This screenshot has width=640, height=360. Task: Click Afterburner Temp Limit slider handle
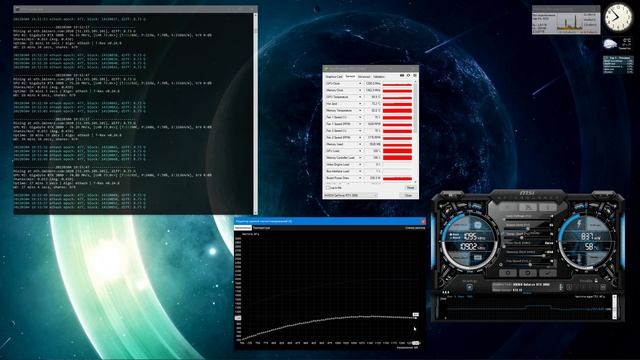point(522,238)
